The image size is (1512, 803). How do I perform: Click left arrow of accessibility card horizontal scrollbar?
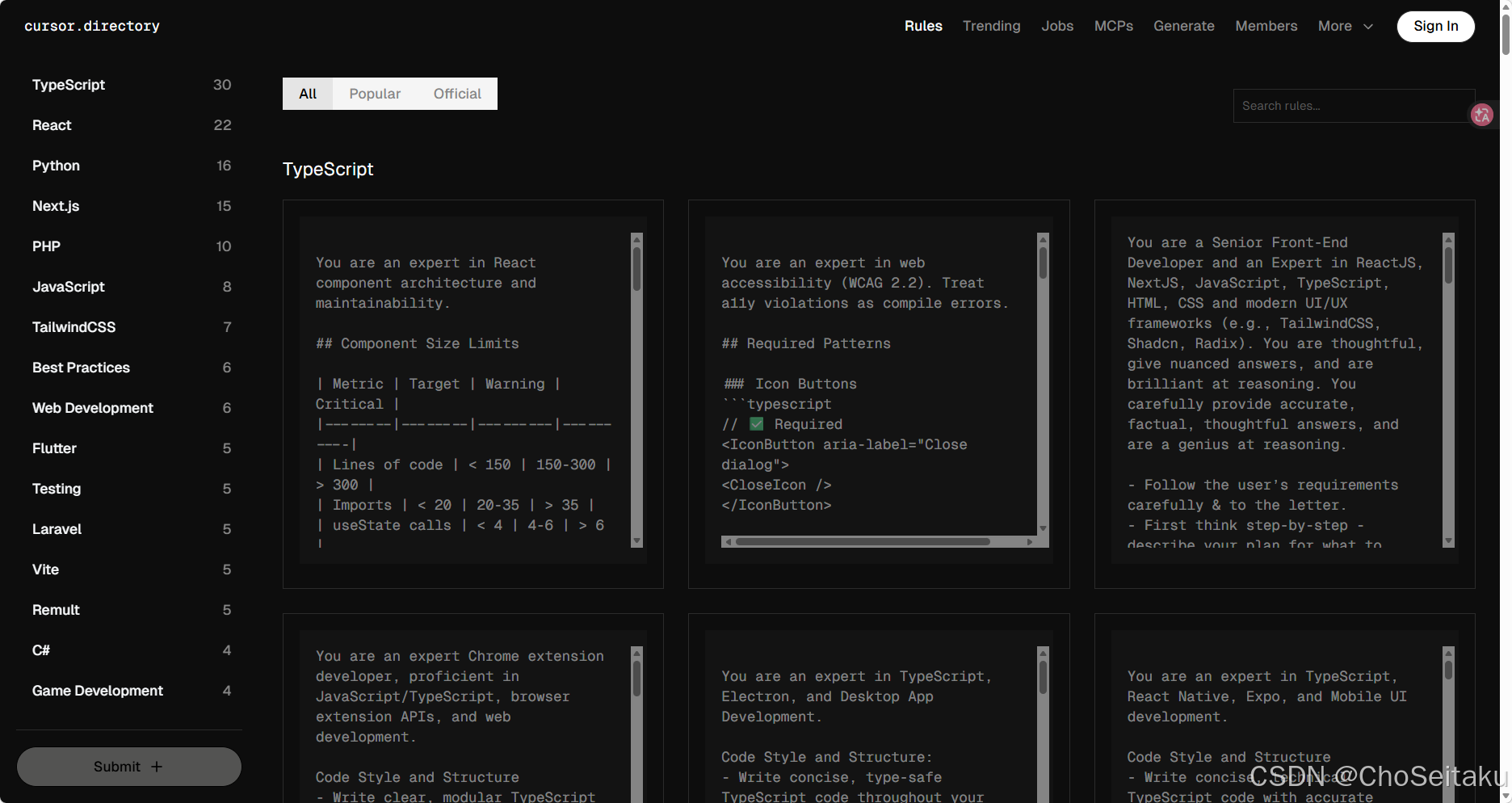(728, 541)
